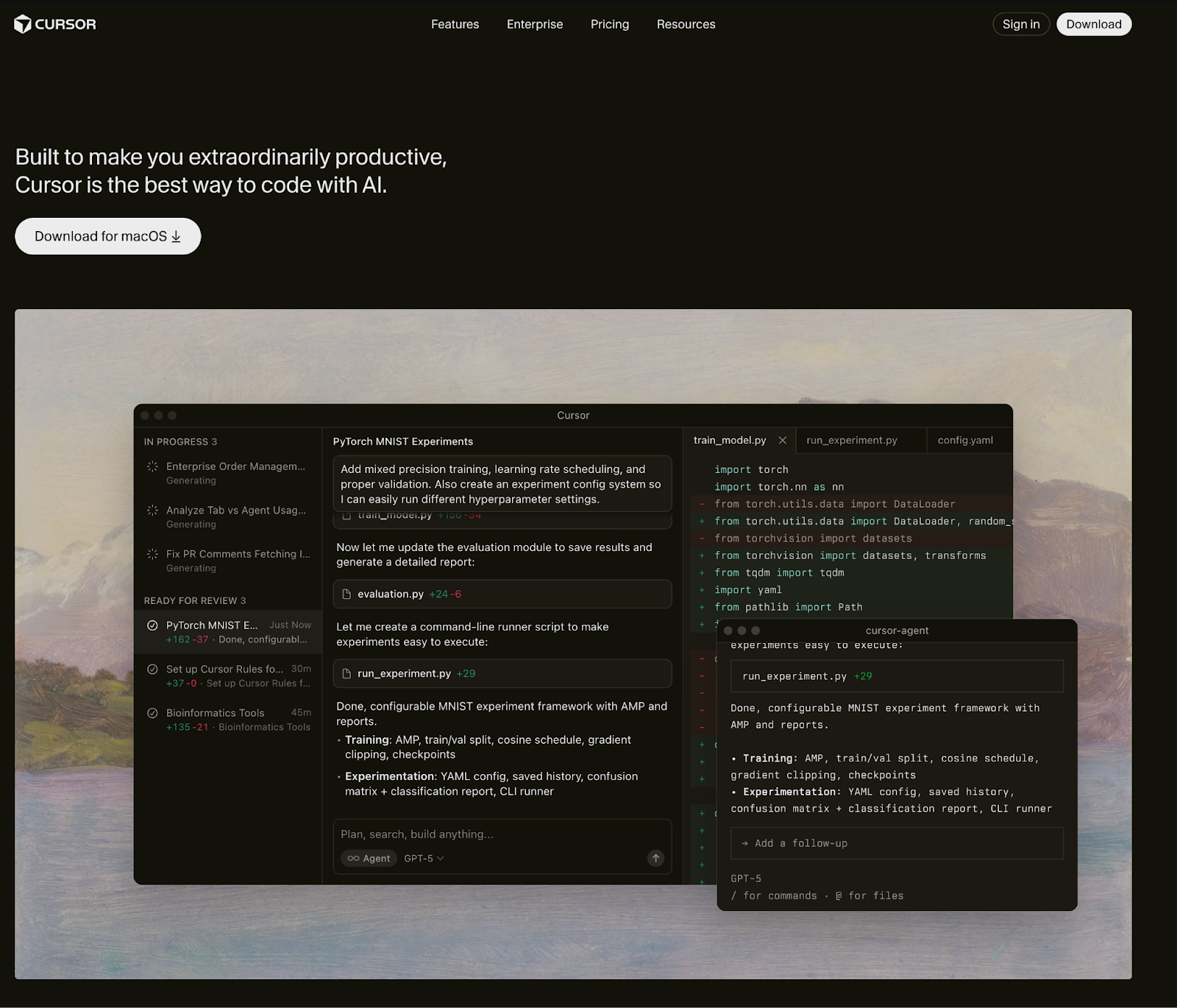Toggle the Agent mode pill
Viewport: 1177px width, 1008px height.
click(369, 858)
